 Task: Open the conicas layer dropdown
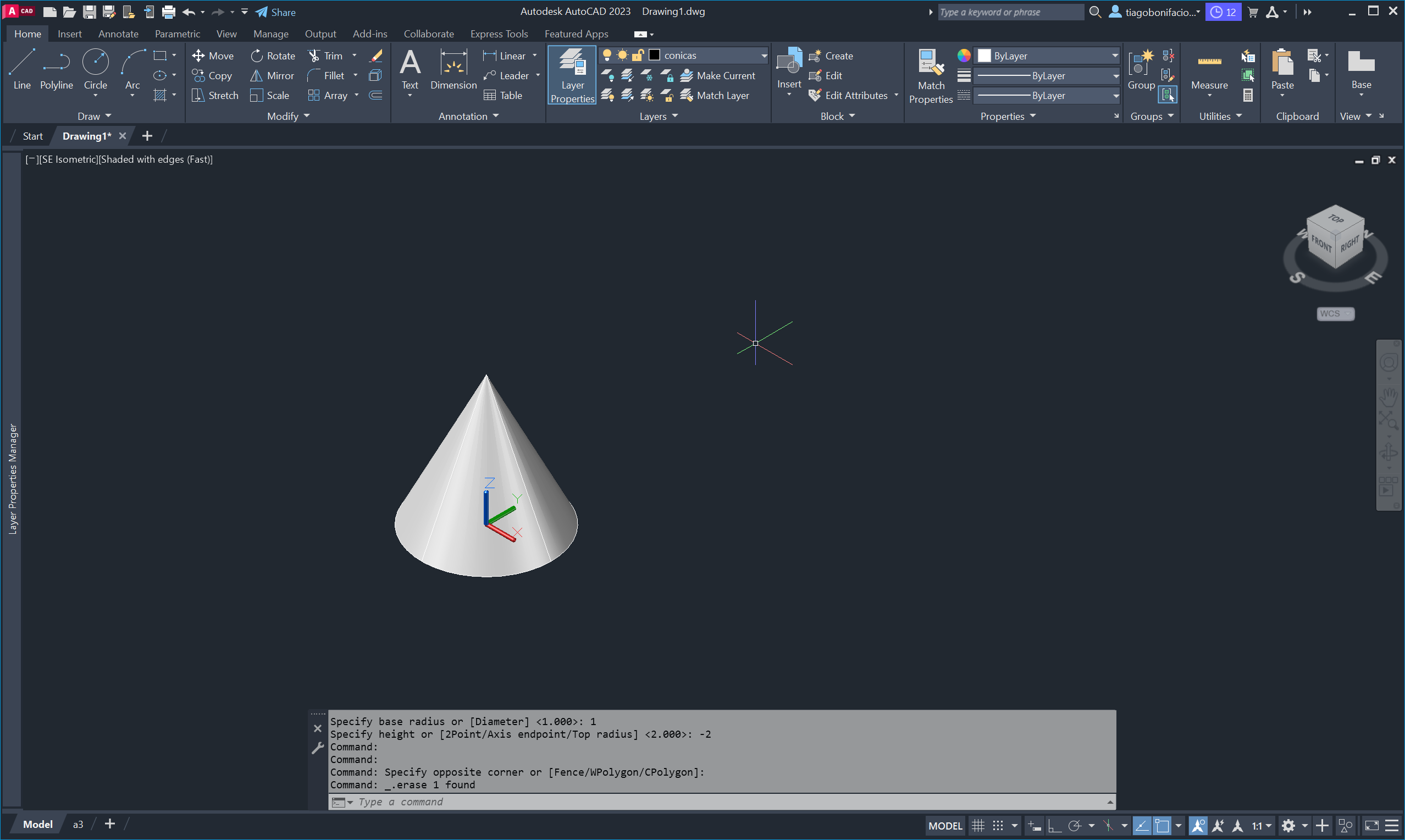pos(764,56)
